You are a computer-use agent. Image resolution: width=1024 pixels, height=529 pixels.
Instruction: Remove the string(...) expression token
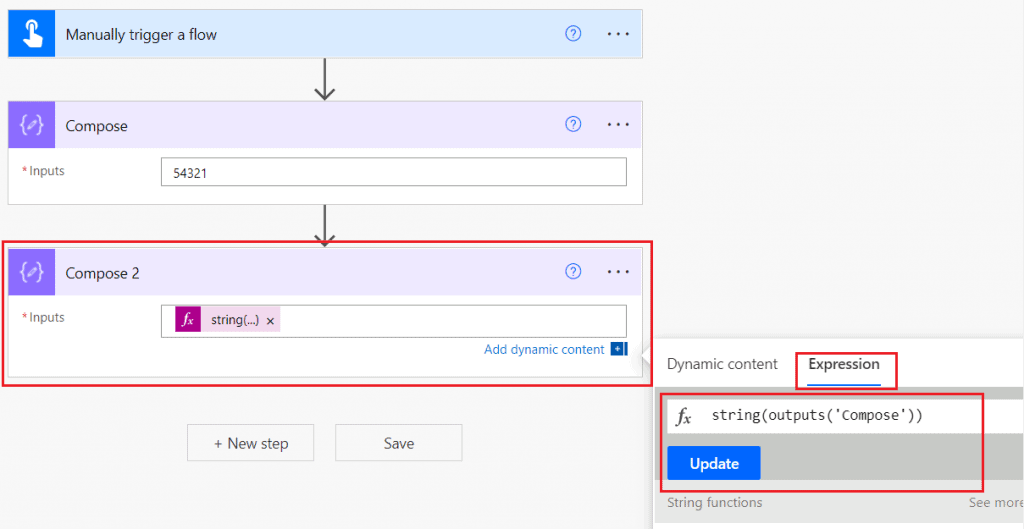click(x=270, y=321)
